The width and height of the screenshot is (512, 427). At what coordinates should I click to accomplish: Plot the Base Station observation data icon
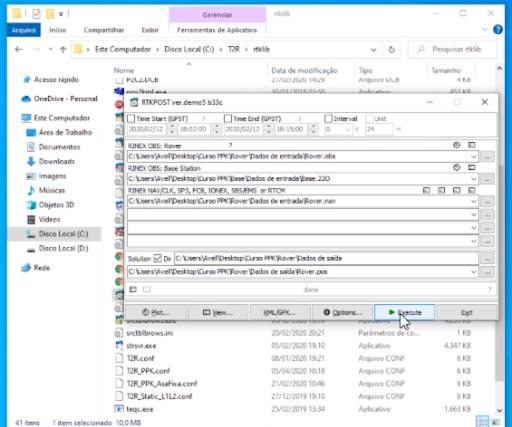(x=457, y=167)
